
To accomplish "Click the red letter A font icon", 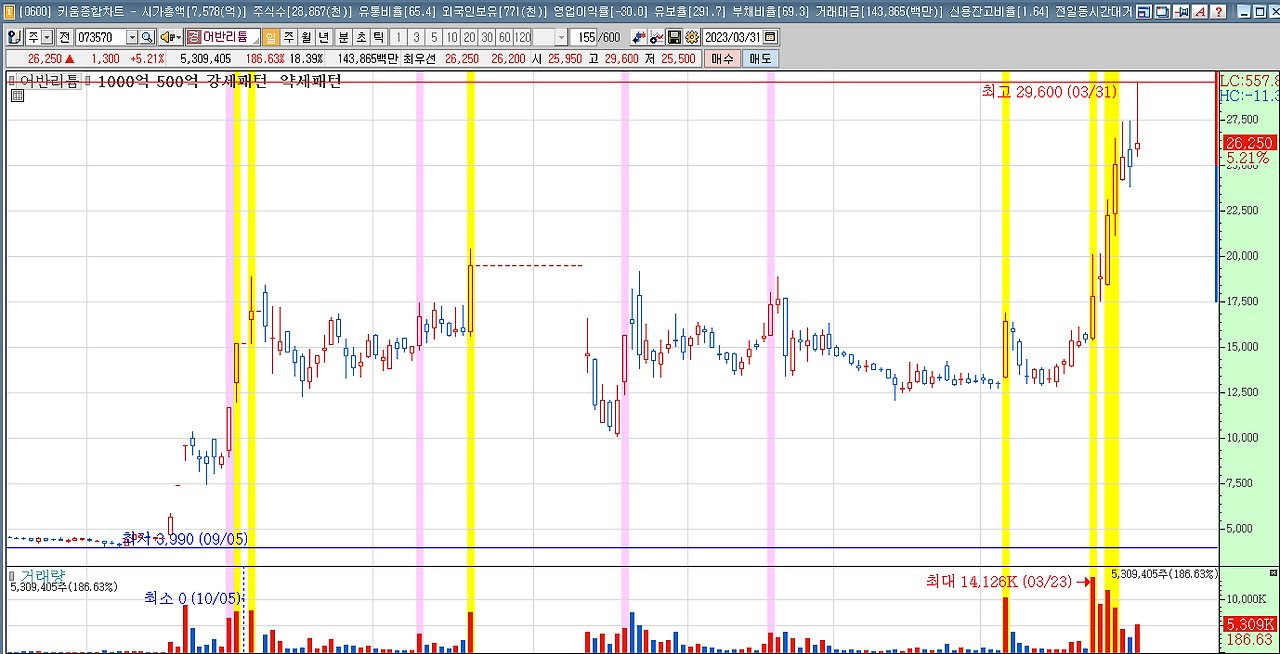I will (1199, 12).
